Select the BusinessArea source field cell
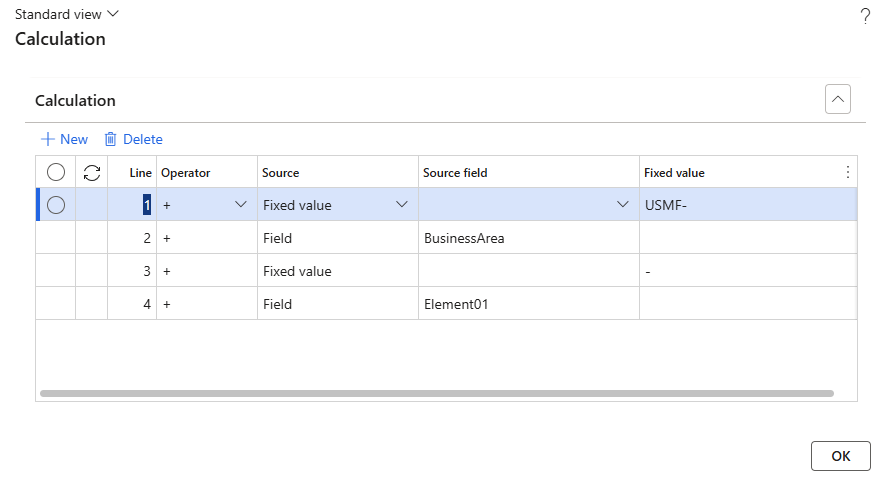This screenshot has height=479, width=892. coord(528,238)
